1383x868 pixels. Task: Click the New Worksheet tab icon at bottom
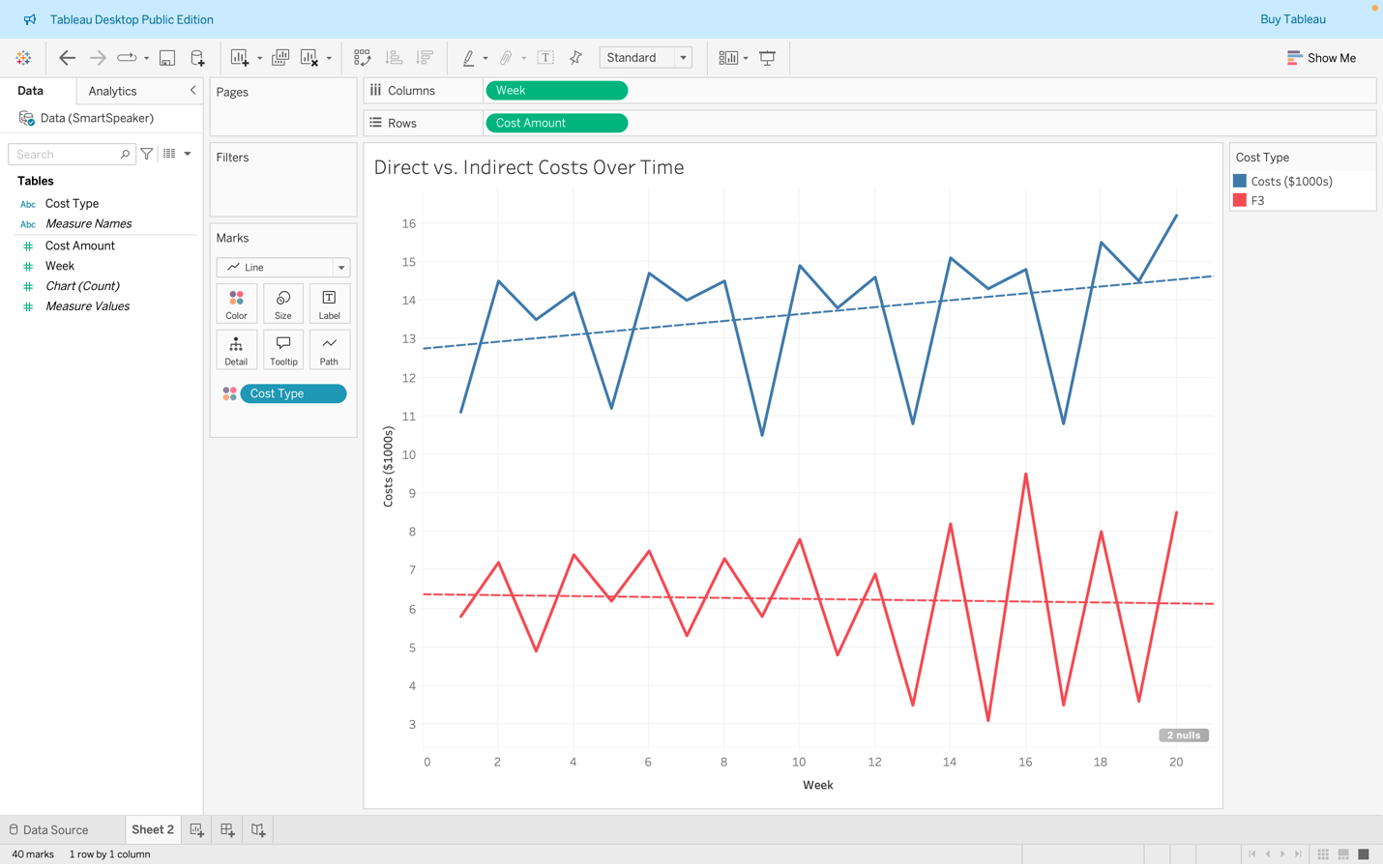(x=196, y=830)
